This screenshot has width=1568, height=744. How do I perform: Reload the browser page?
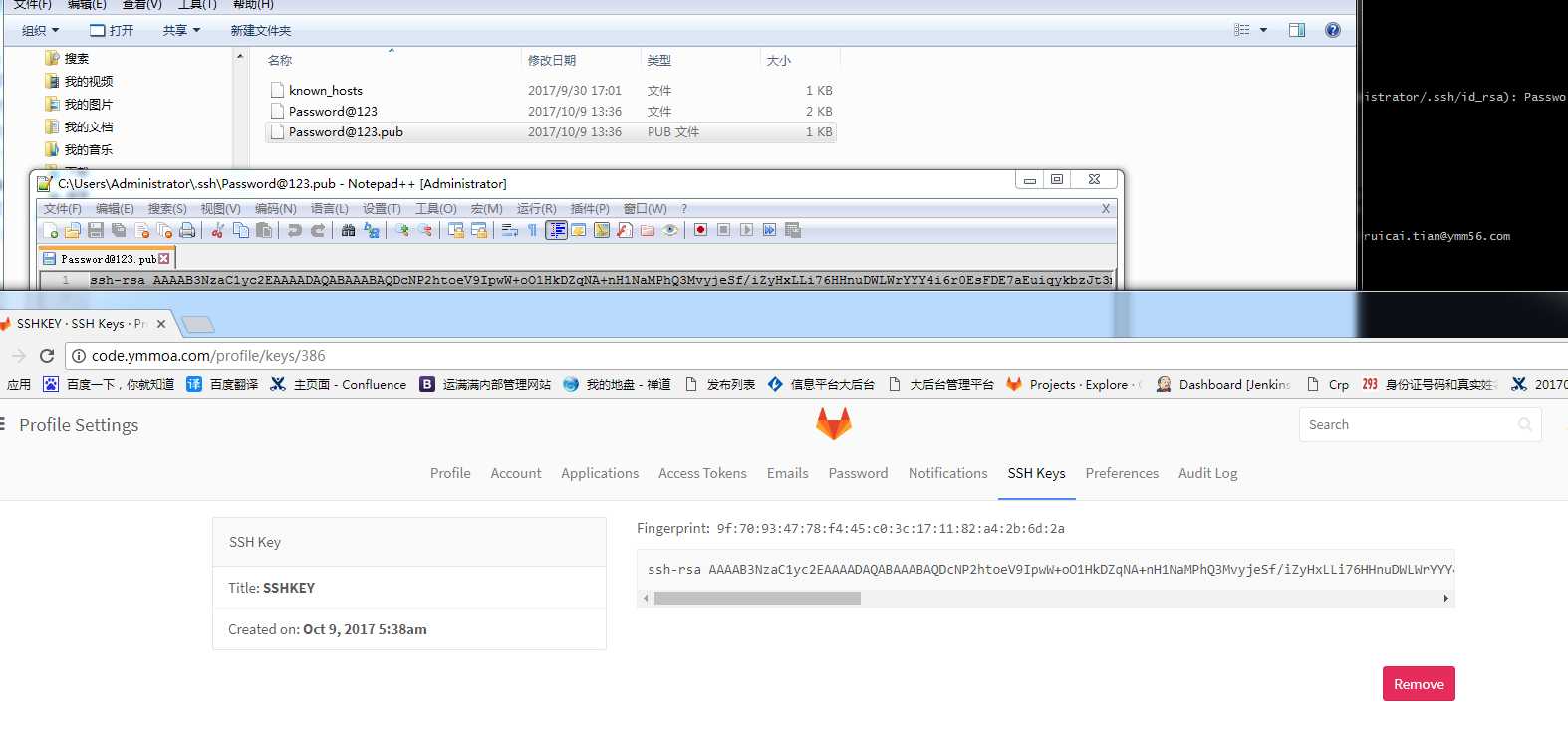(x=46, y=356)
